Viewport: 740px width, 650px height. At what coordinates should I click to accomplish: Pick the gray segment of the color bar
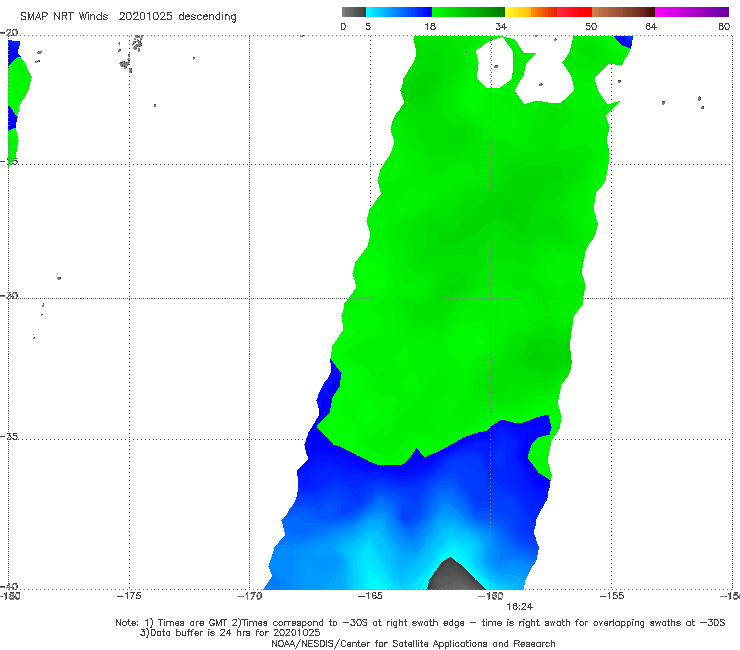(x=354, y=12)
